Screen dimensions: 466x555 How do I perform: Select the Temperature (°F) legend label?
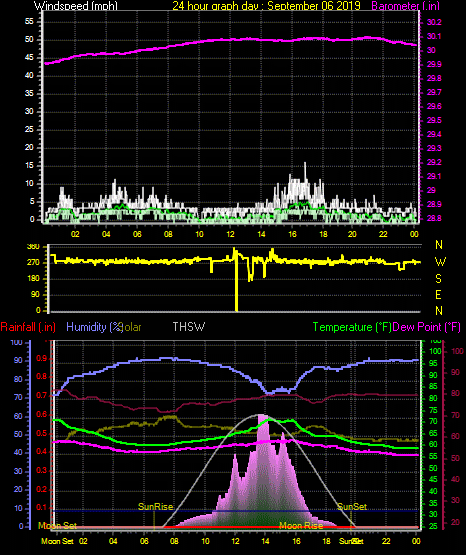[352, 327]
